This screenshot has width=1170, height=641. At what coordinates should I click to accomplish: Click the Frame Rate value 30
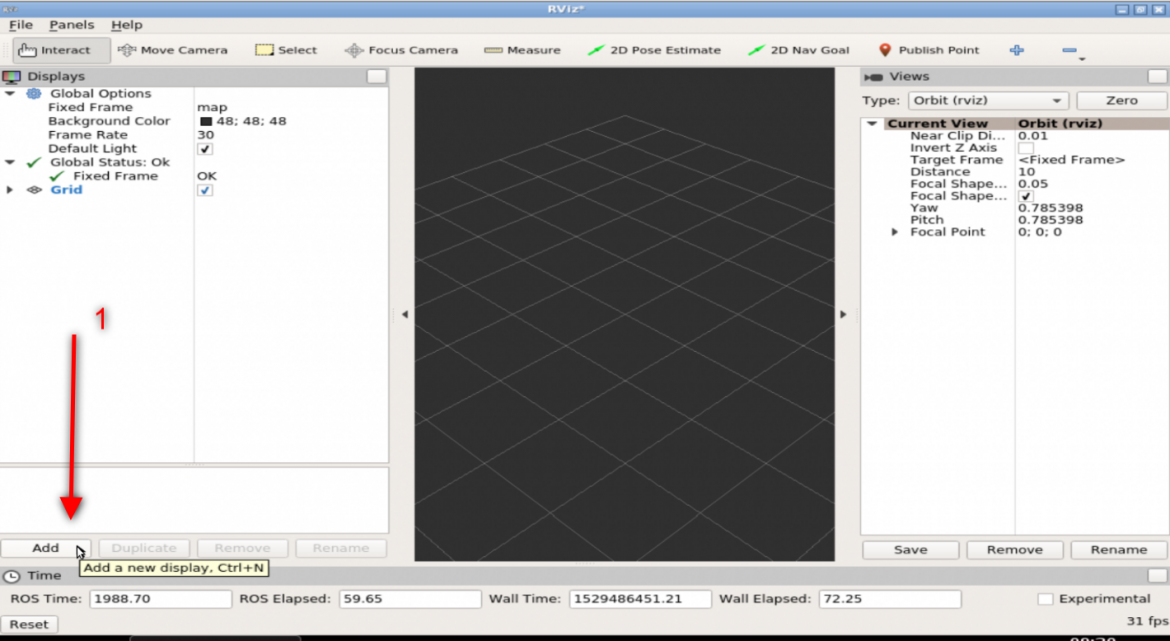pos(205,135)
